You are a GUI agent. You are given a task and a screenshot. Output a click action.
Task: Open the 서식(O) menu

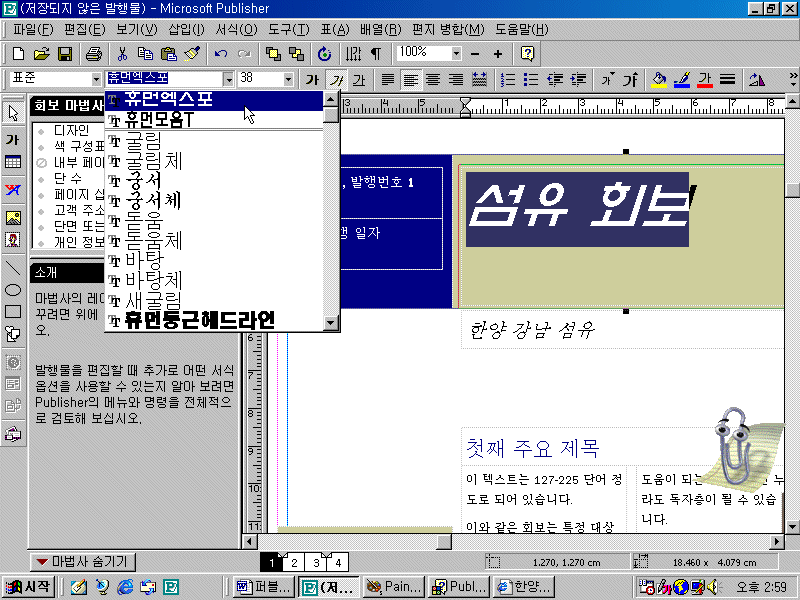[x=236, y=30]
